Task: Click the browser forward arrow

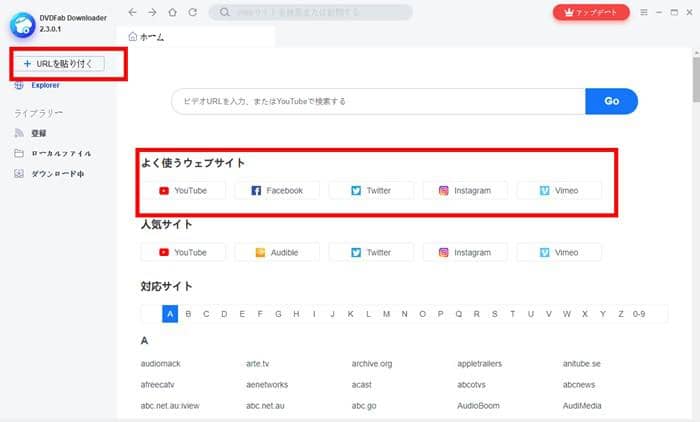Action: click(x=152, y=13)
